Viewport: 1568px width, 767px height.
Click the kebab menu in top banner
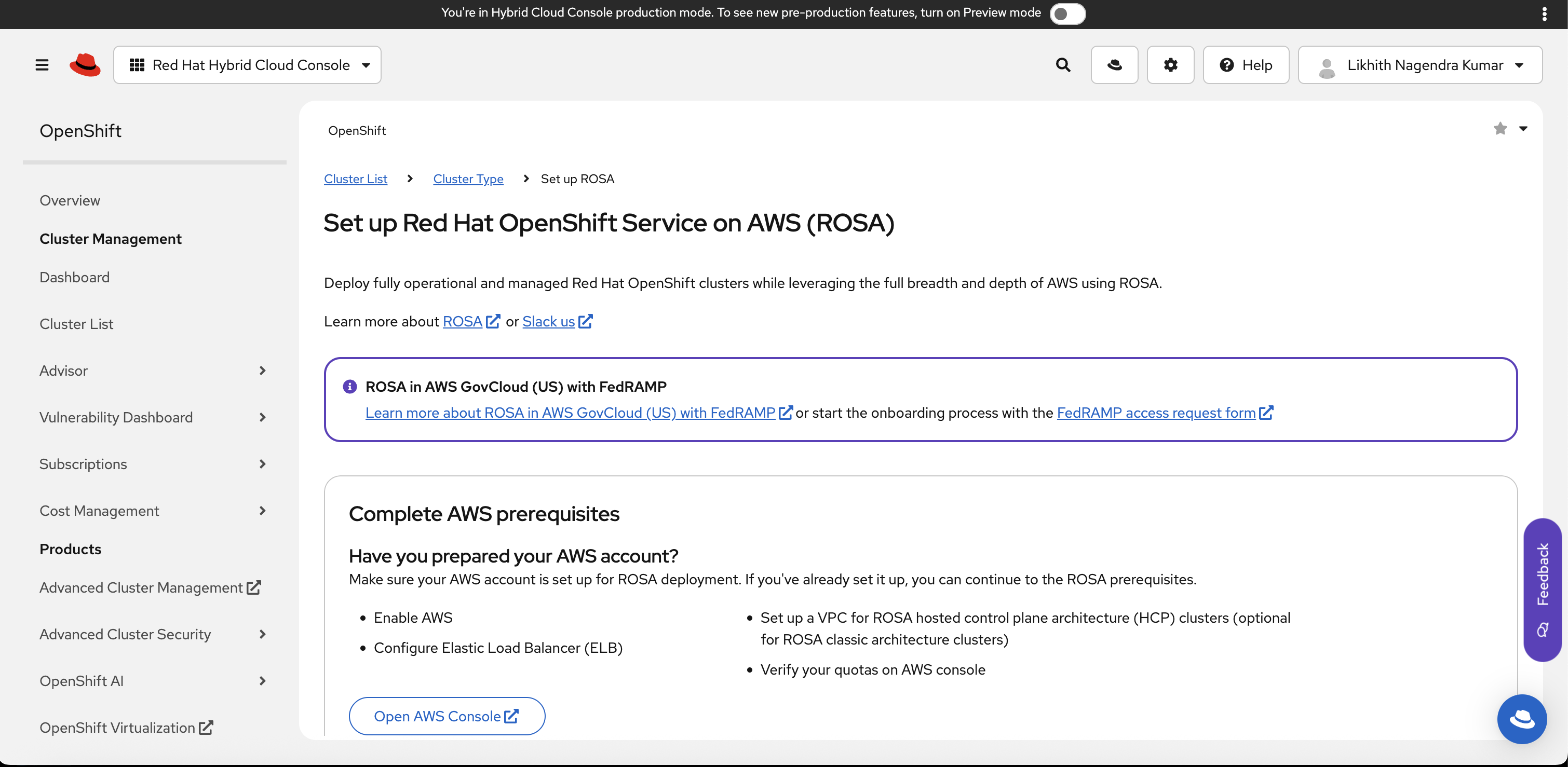click(x=1544, y=13)
